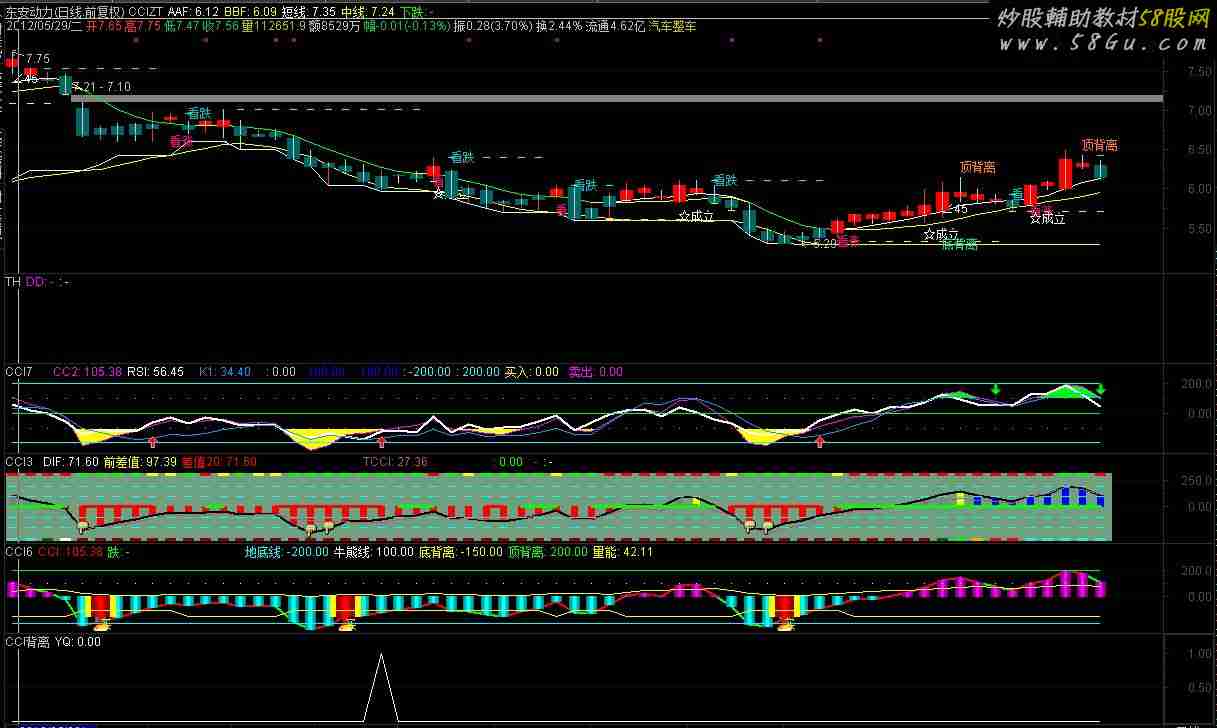Click the leftmost red up arrow in CCI7

(153, 440)
